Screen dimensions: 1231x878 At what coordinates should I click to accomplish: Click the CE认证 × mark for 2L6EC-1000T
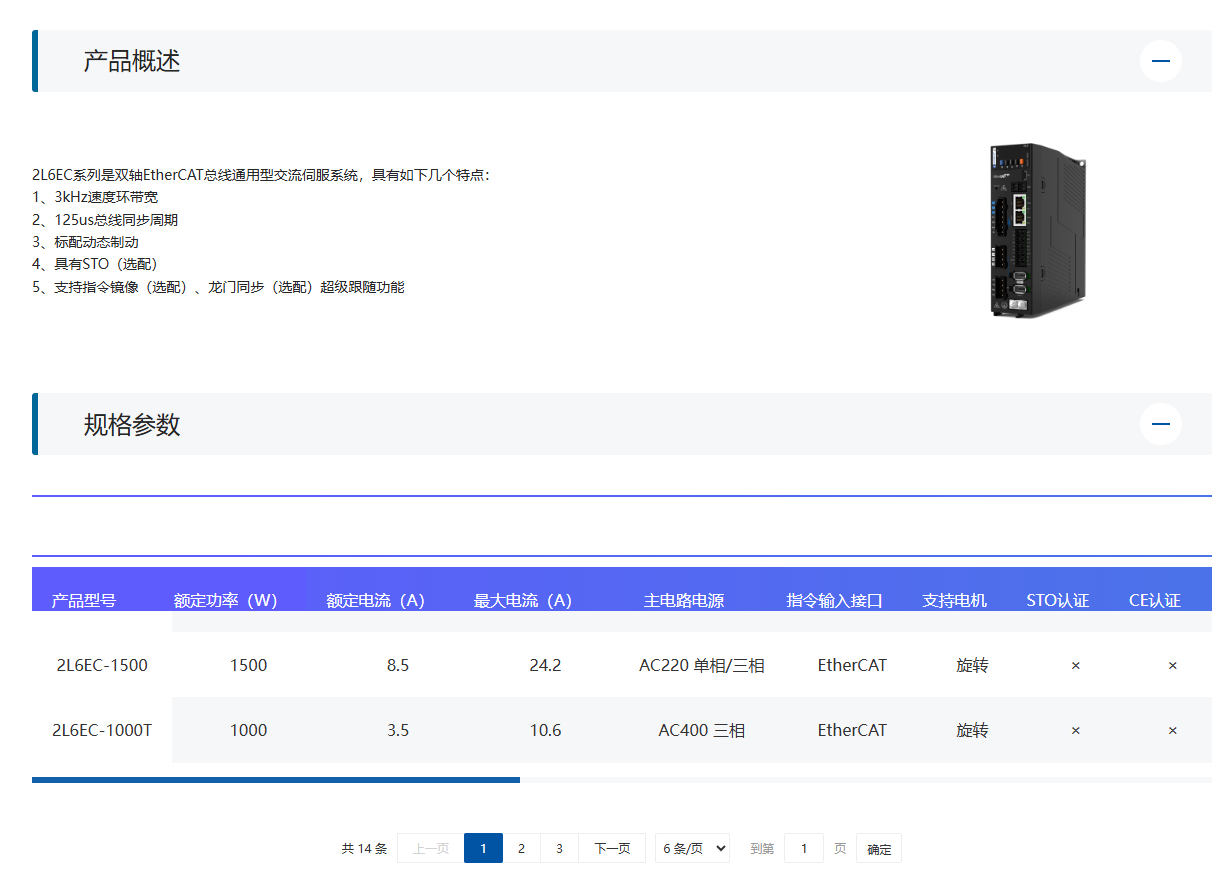[1171, 730]
